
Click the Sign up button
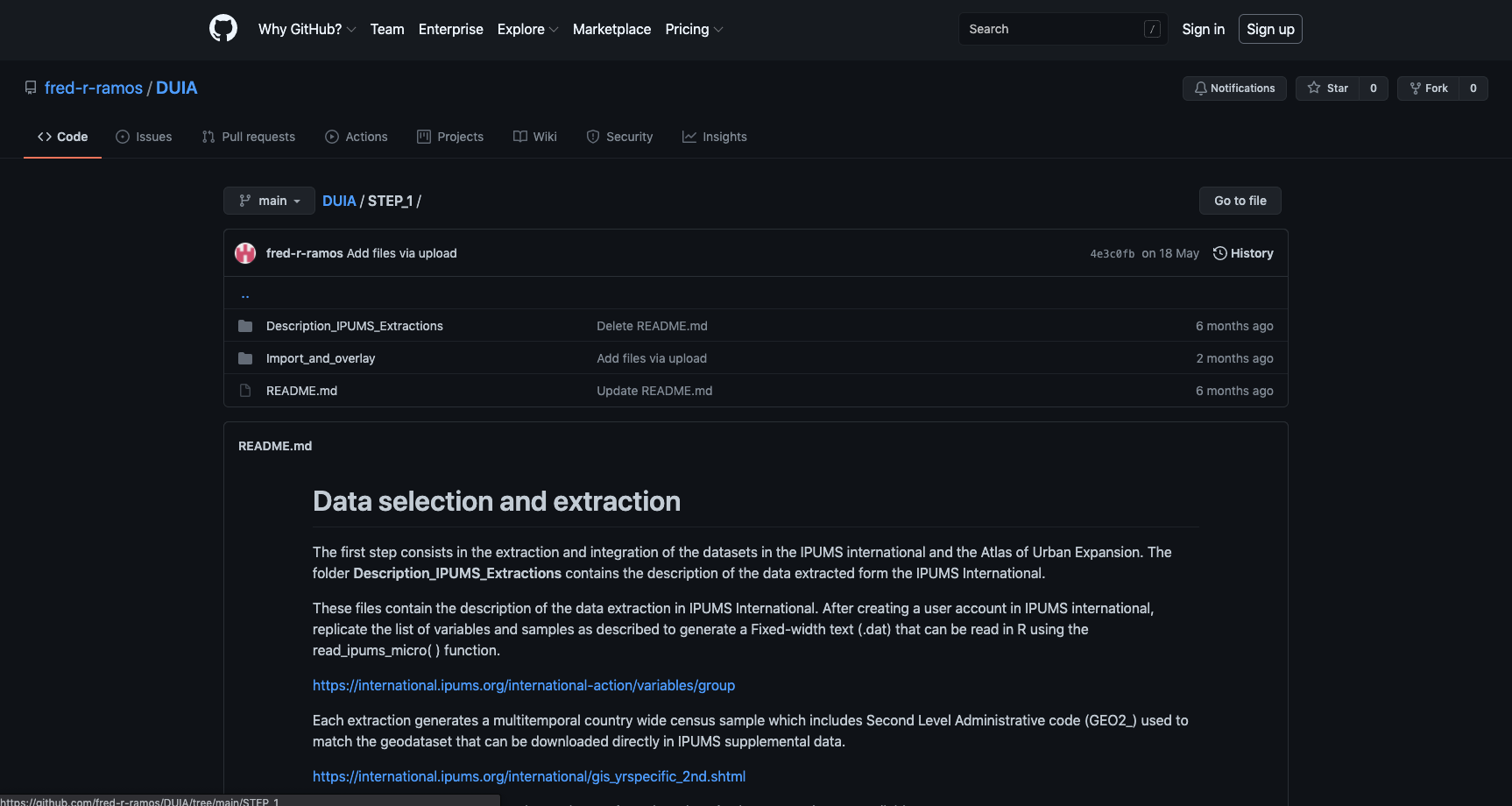pyautogui.click(x=1269, y=29)
